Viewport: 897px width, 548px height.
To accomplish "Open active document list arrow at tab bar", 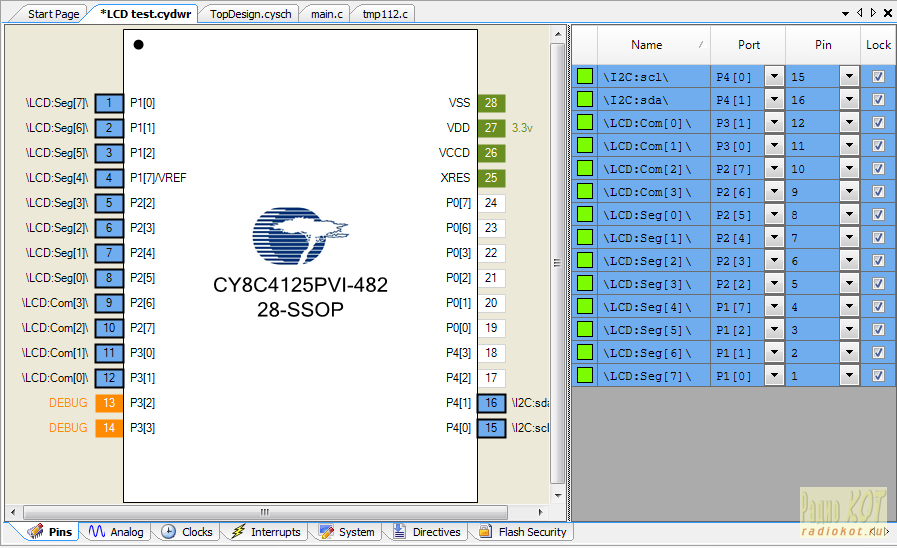I will [x=845, y=13].
